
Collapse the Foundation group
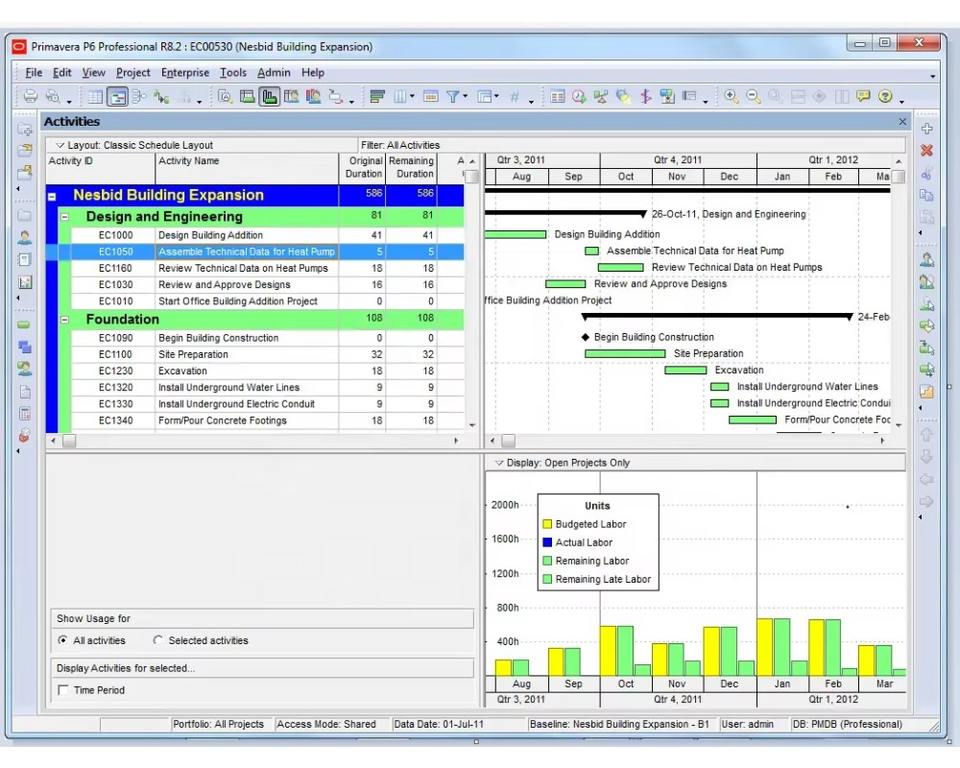[x=64, y=320]
